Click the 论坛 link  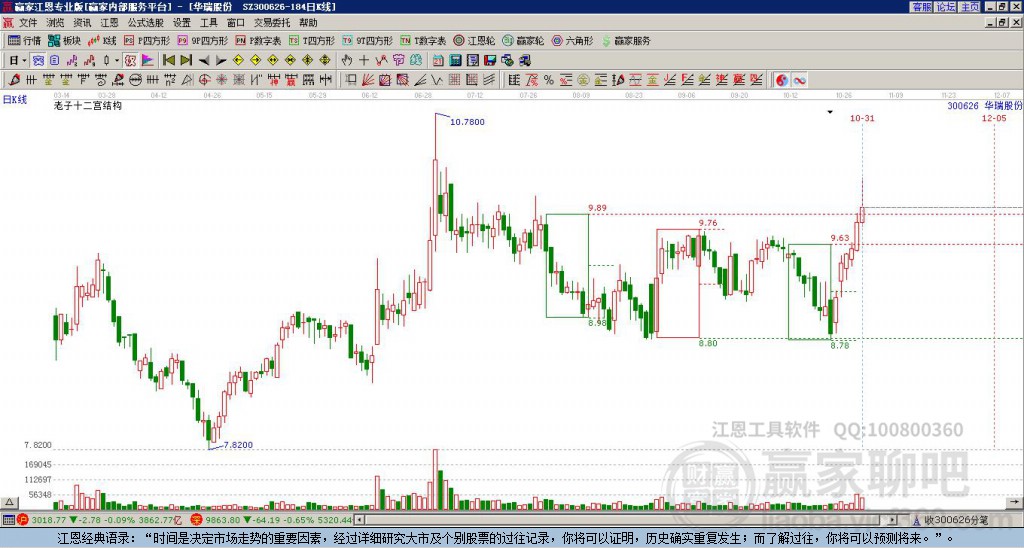pos(945,7)
